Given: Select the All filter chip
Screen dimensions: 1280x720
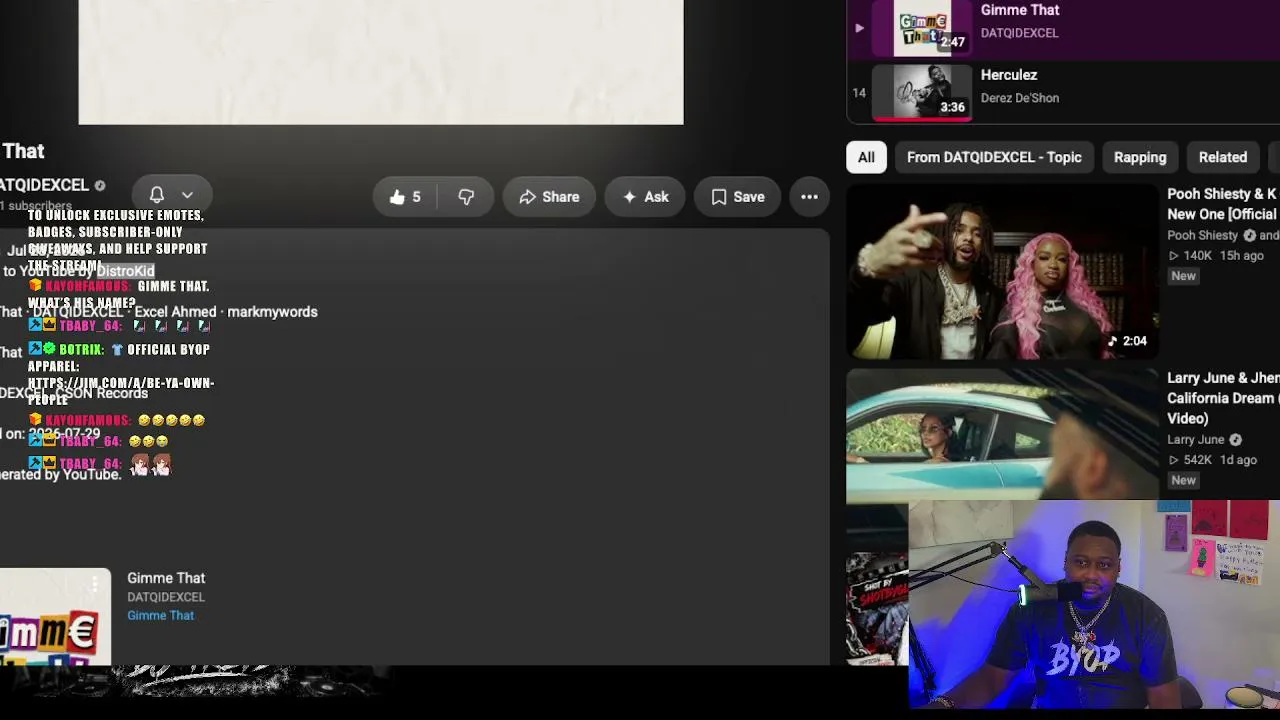Looking at the screenshot, I should click(866, 157).
